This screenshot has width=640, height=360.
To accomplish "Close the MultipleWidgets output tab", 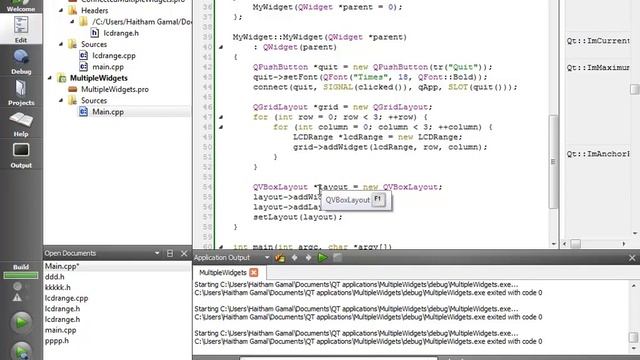I will (x=254, y=272).
